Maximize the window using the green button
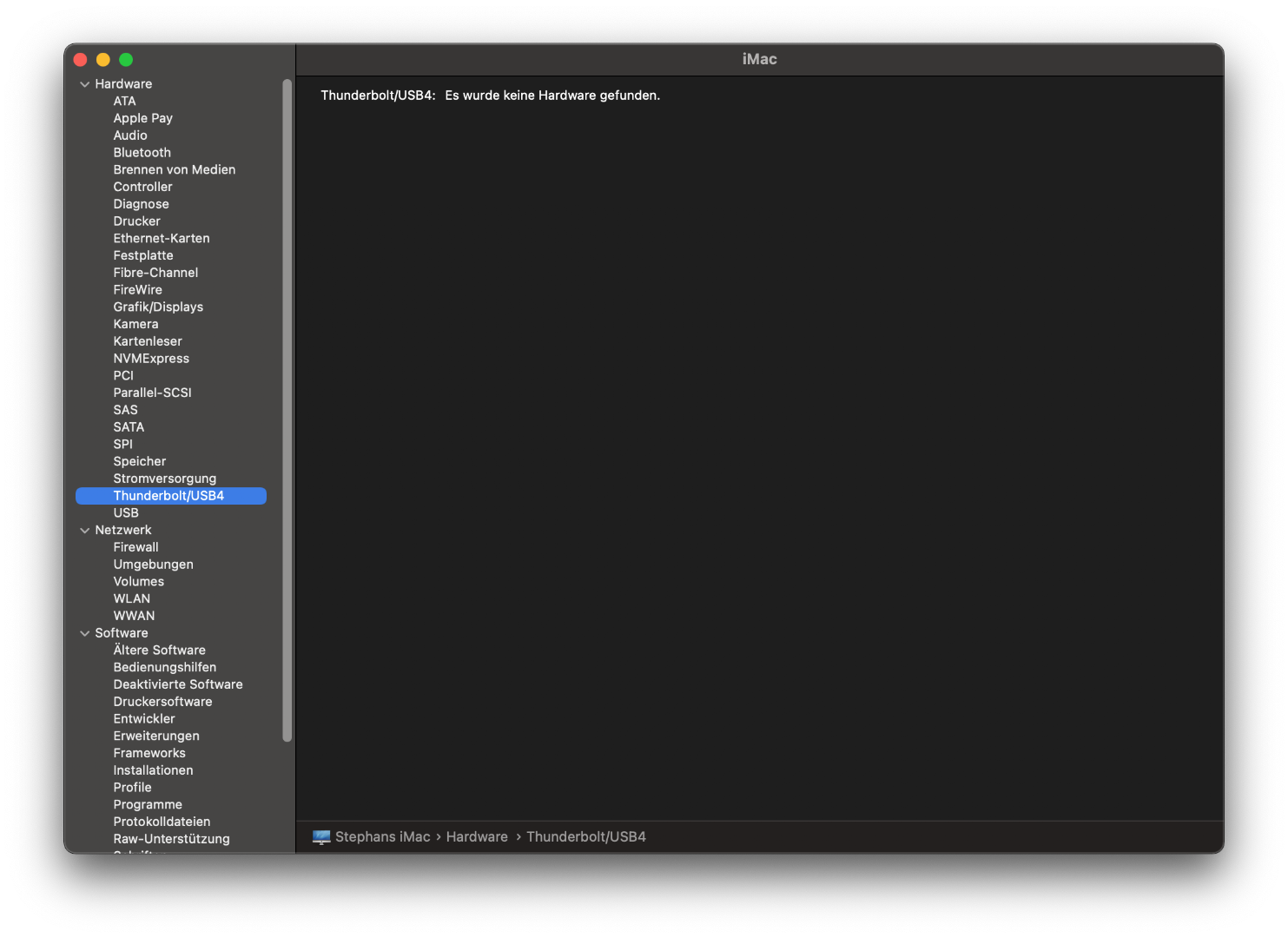Screen dimensions: 1288x938 point(126,60)
